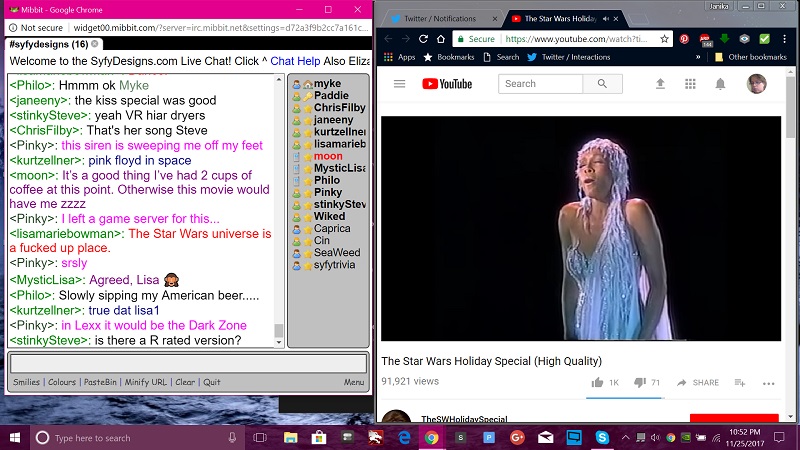Click the video player to pause
This screenshot has height=450, width=800.
(581, 228)
